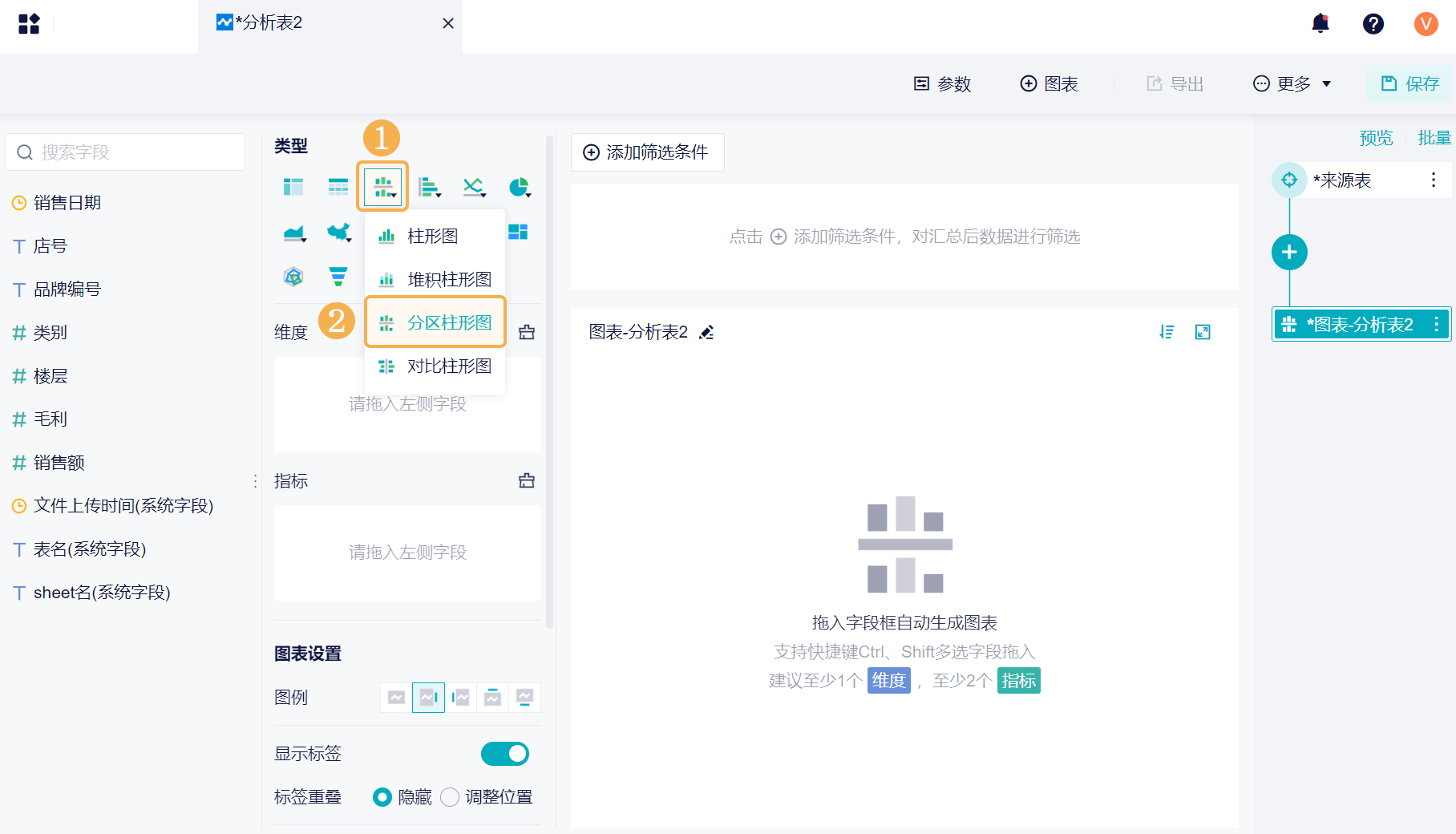Image resolution: width=1456 pixels, height=834 pixels.
Task: Edit the 图表-分析表2 title with pencil icon
Action: (706, 332)
